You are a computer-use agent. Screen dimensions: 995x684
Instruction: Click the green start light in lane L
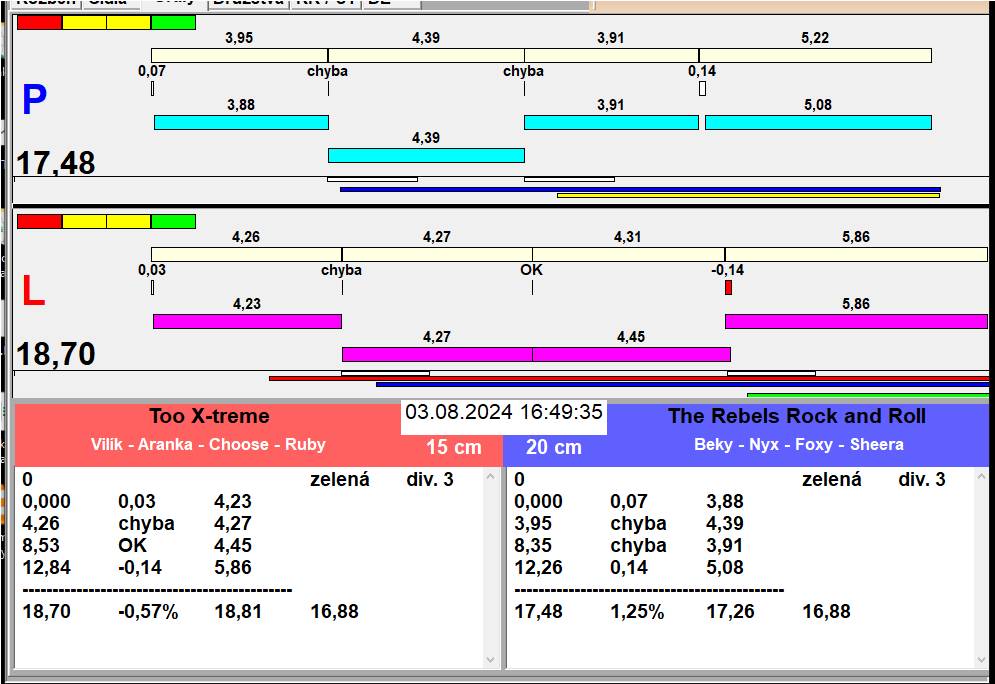[173, 221]
